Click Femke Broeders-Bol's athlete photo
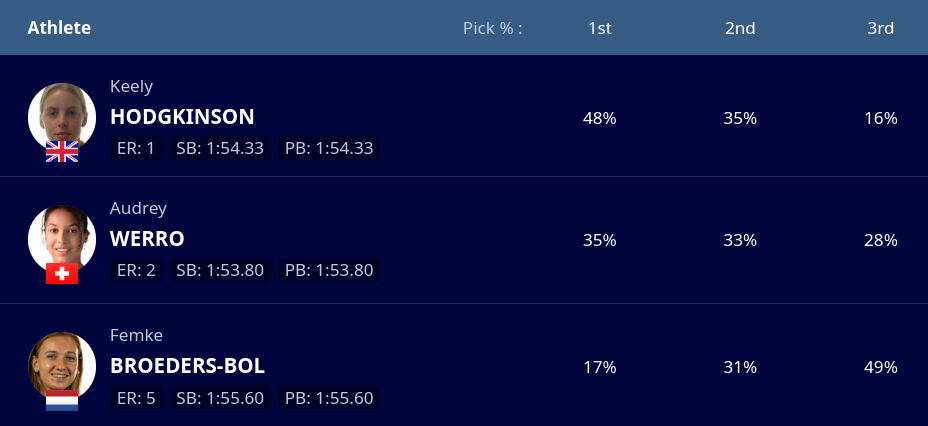Image resolution: width=928 pixels, height=426 pixels. [x=62, y=366]
